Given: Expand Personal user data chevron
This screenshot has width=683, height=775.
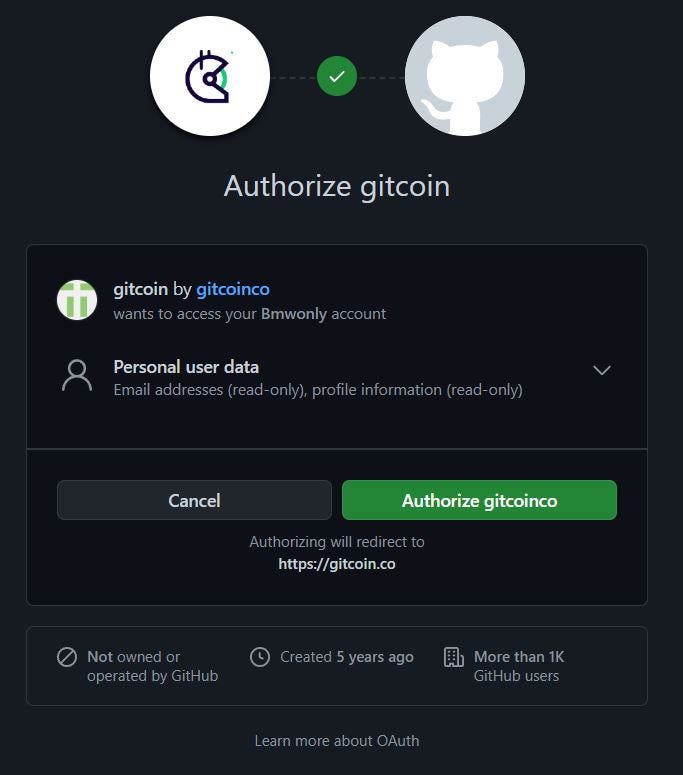Looking at the screenshot, I should coord(601,370).
